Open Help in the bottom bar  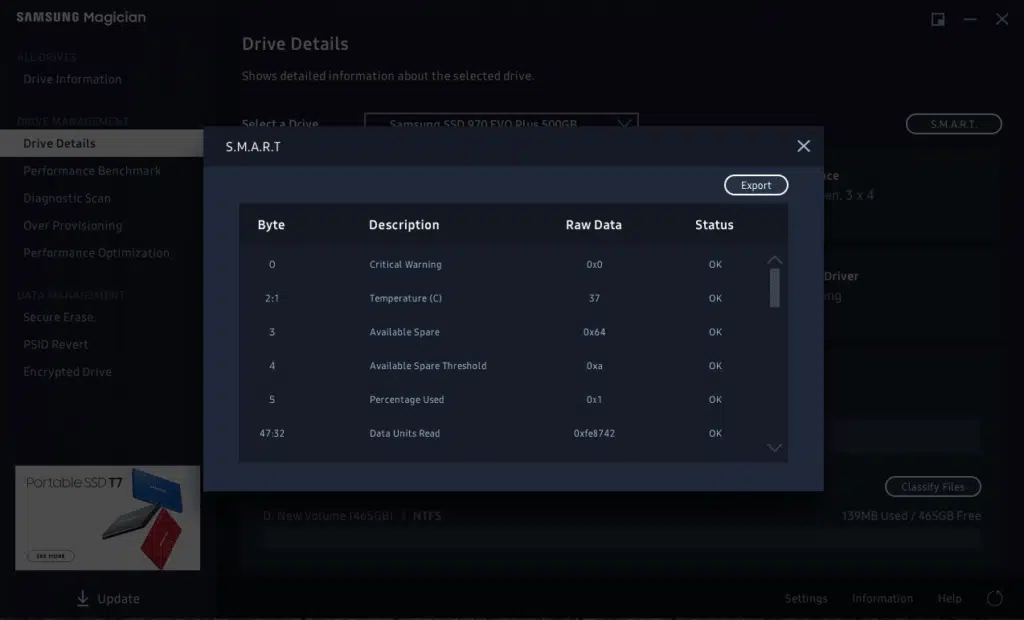950,598
